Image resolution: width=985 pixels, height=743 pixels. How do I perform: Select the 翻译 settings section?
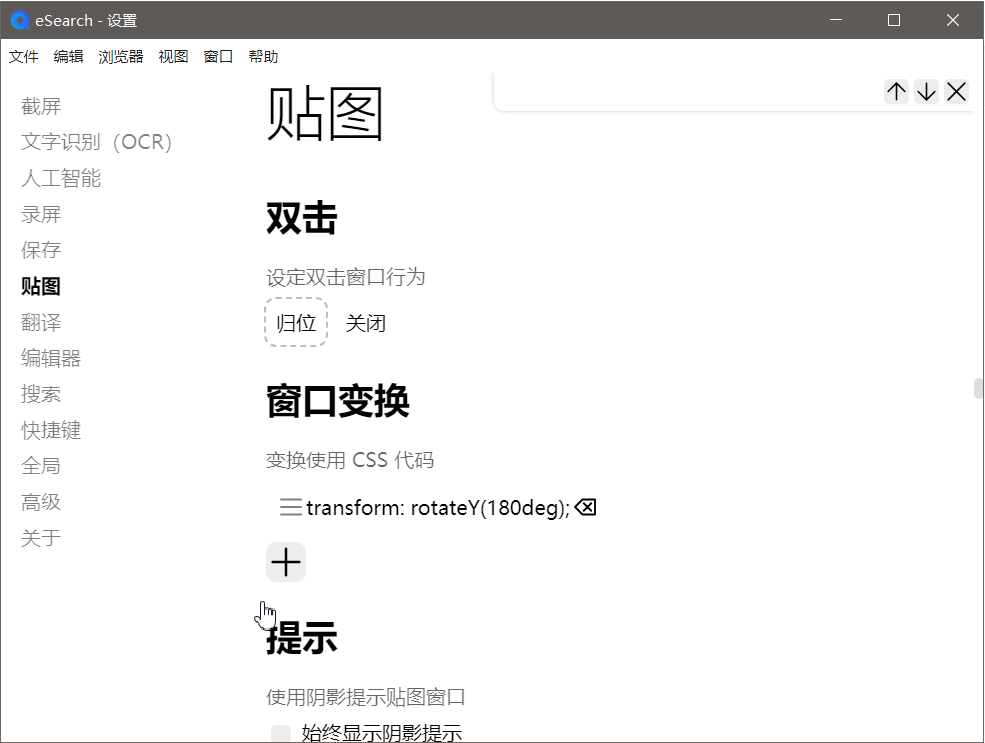tap(41, 321)
